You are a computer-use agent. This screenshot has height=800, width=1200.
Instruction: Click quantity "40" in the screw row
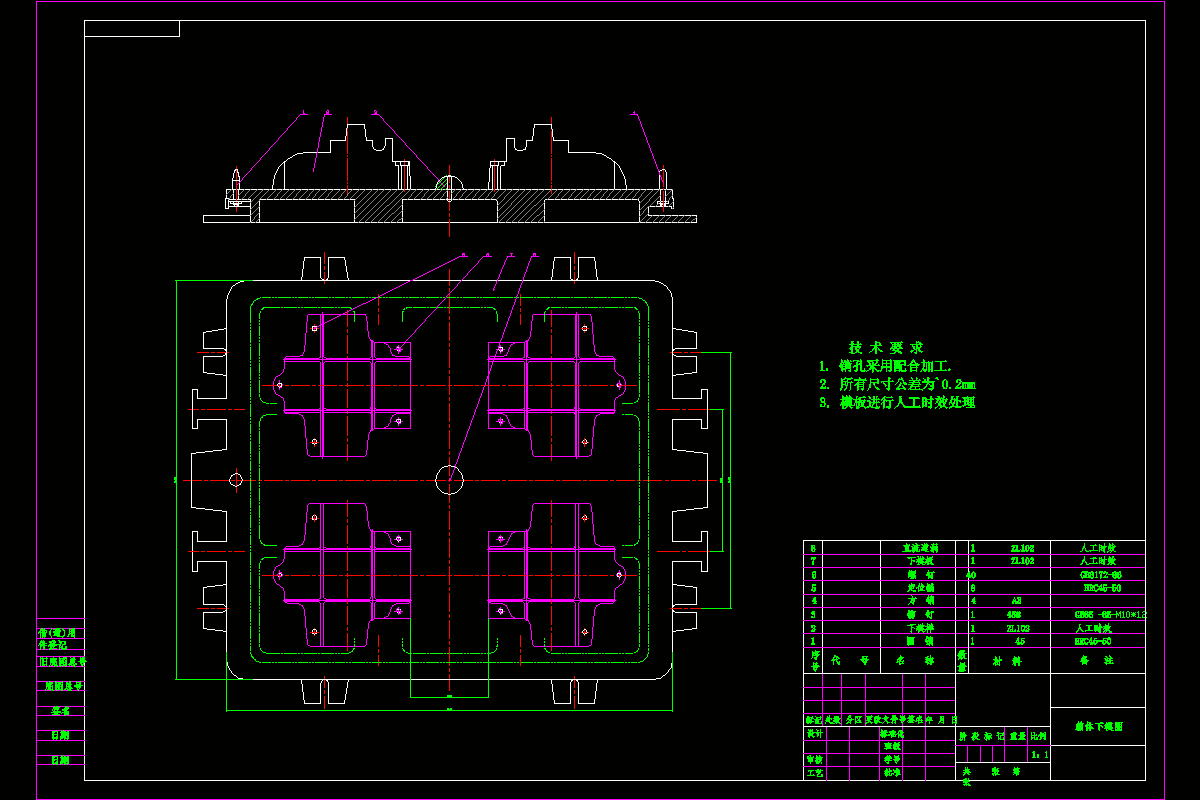[x=971, y=575]
